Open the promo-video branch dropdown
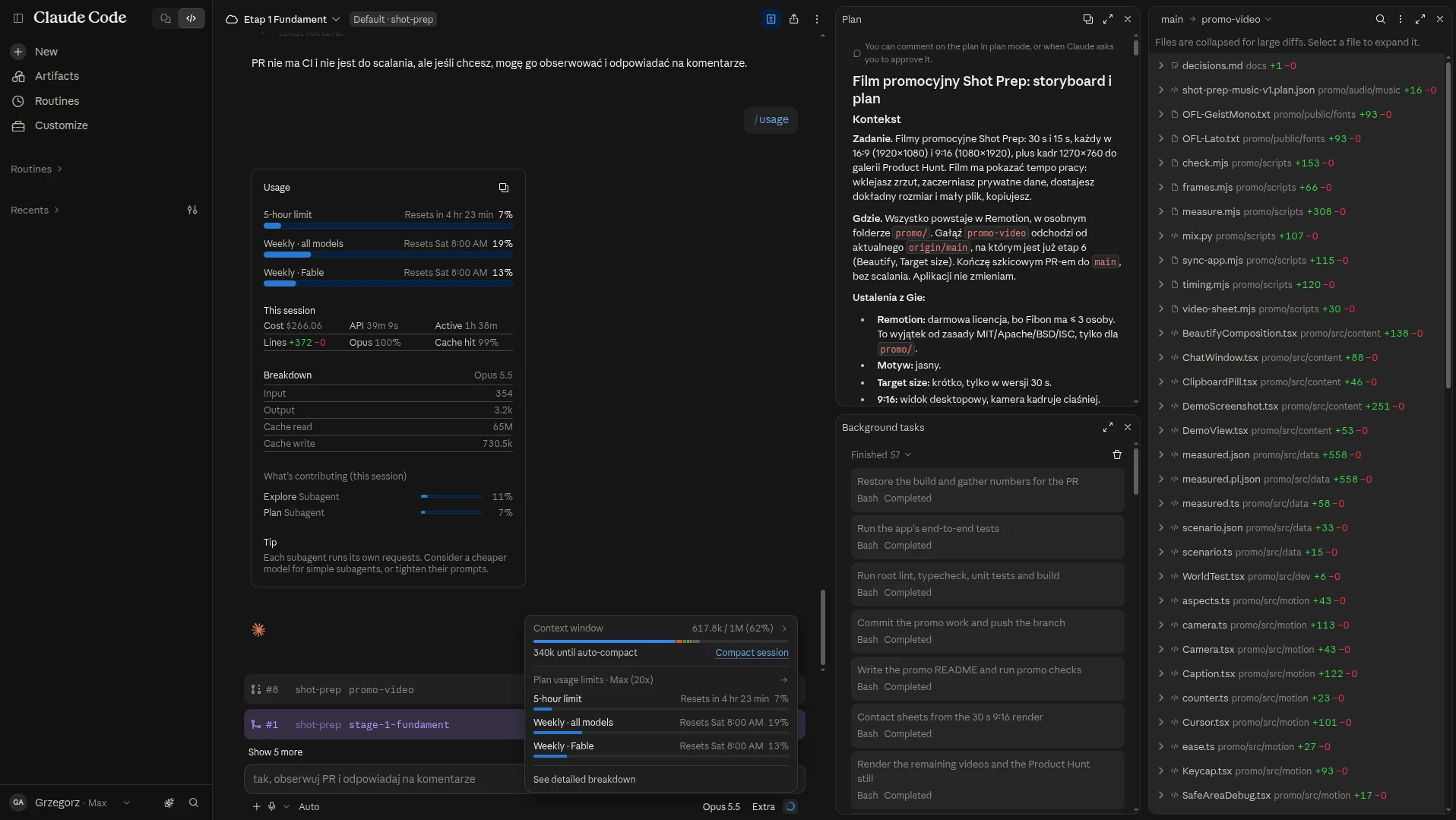1456x820 pixels. click(x=1236, y=19)
